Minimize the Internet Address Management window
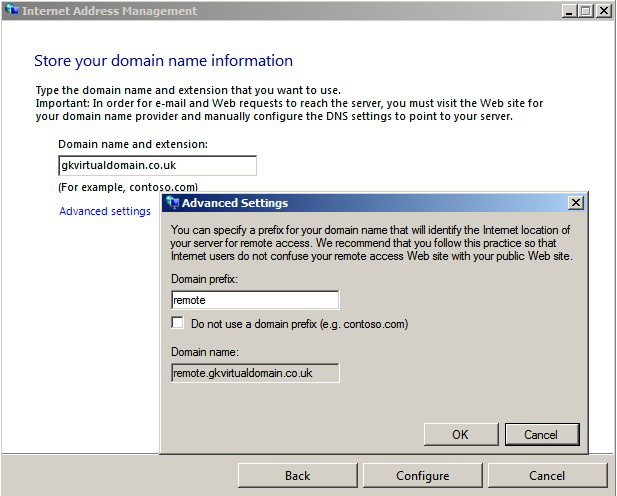Screen dimensions: 617x496 pyautogui.click(x=569, y=11)
